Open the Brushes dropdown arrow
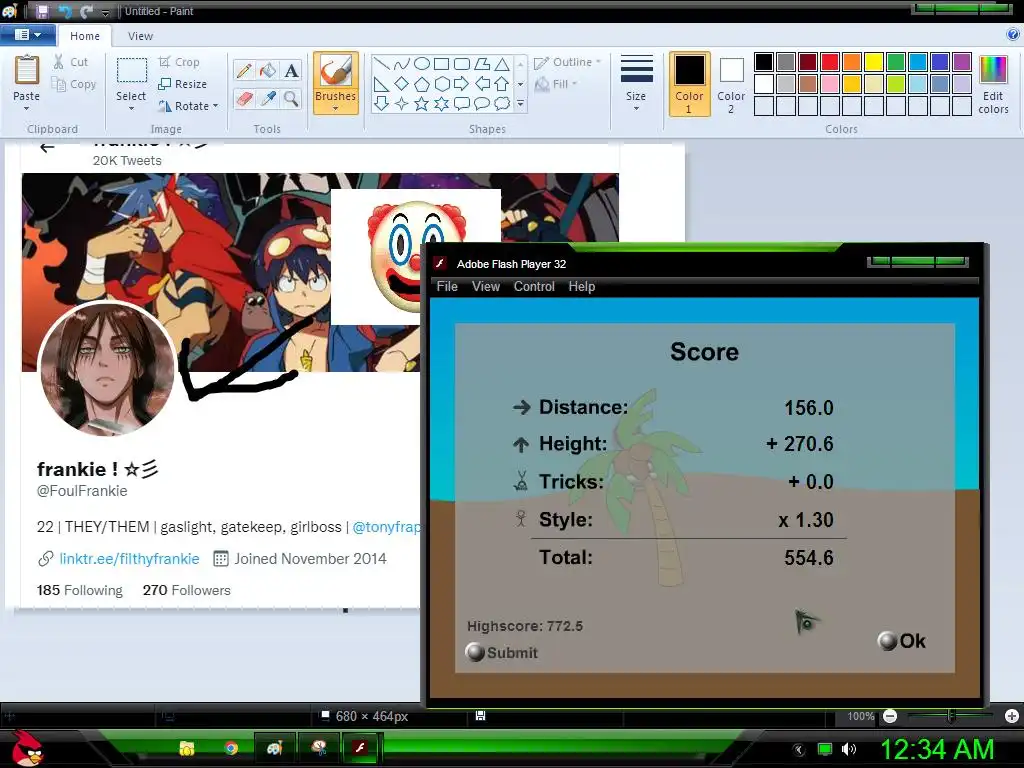1024x768 pixels. tap(336, 108)
